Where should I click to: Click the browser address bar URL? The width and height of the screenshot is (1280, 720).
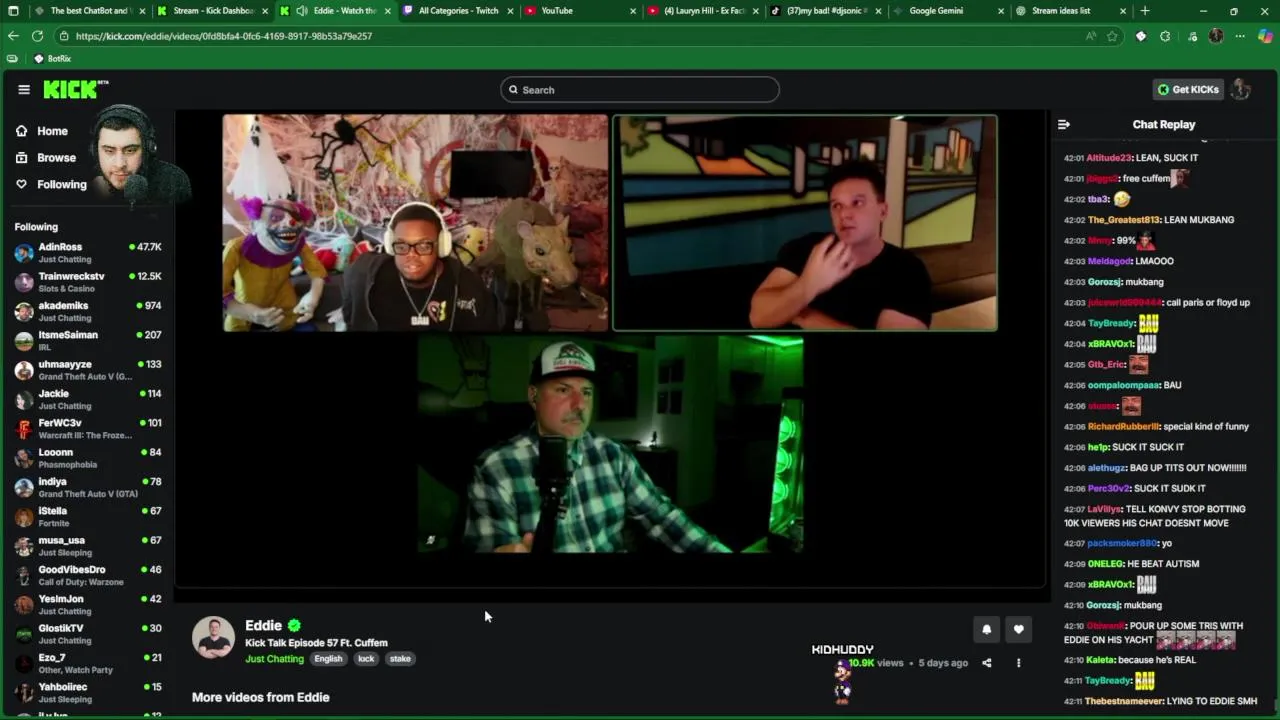[224, 36]
